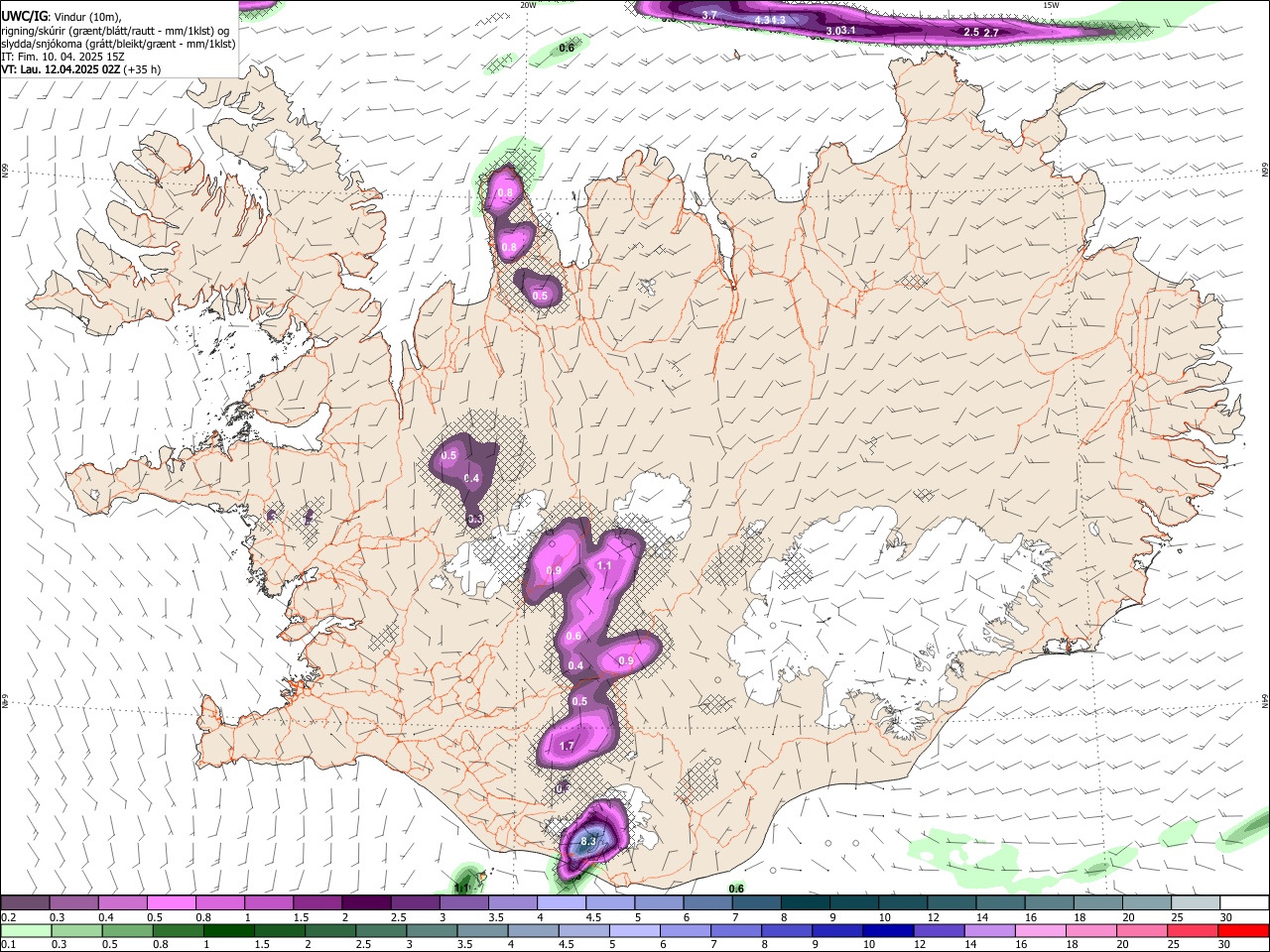Click the 20W longitude label
This screenshot has width=1270, height=952.
click(x=529, y=5)
